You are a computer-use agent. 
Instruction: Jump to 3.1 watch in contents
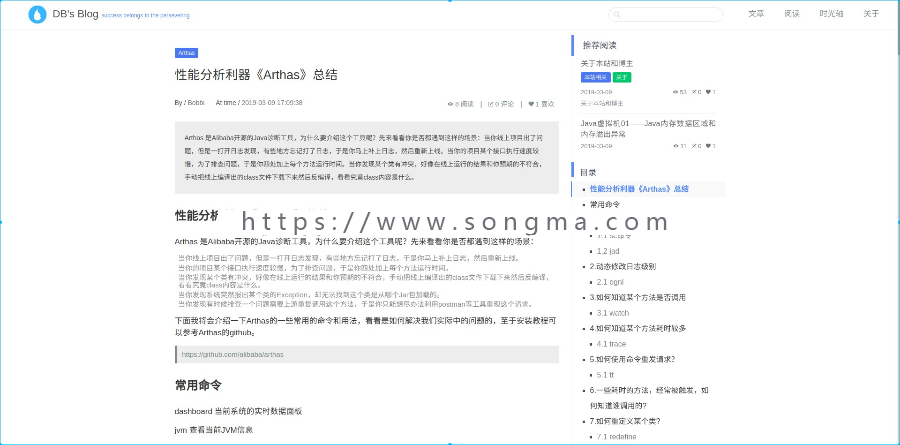pyautogui.click(x=613, y=313)
